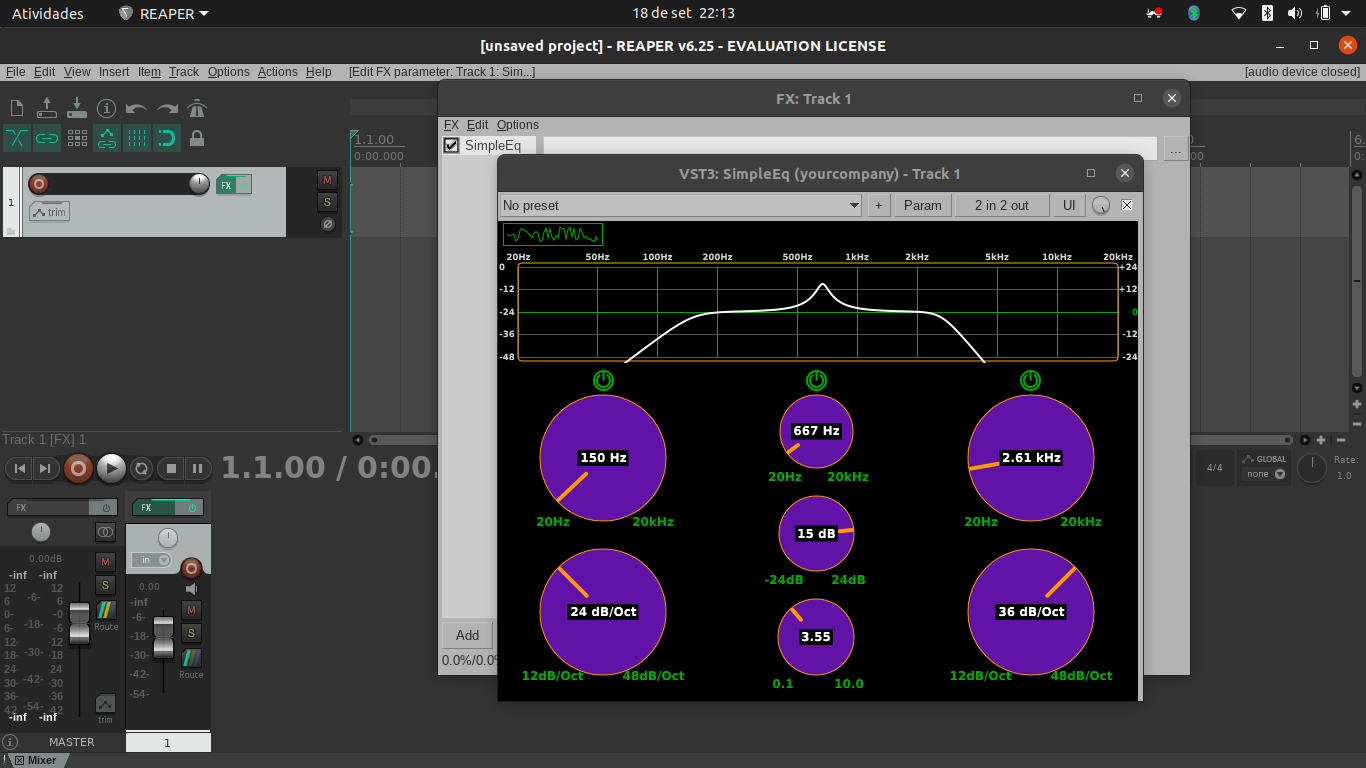Toggle move envelope points with items icon
Image resolution: width=1366 pixels, height=768 pixels.
[107, 138]
